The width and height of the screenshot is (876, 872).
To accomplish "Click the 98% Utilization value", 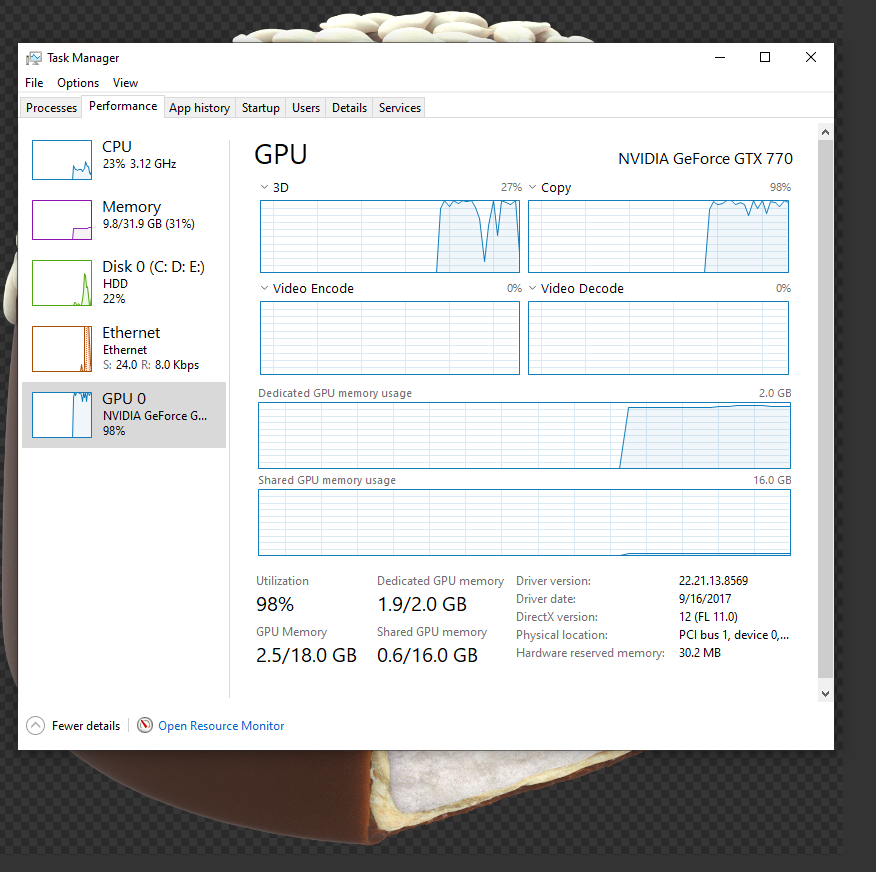I will pos(275,604).
